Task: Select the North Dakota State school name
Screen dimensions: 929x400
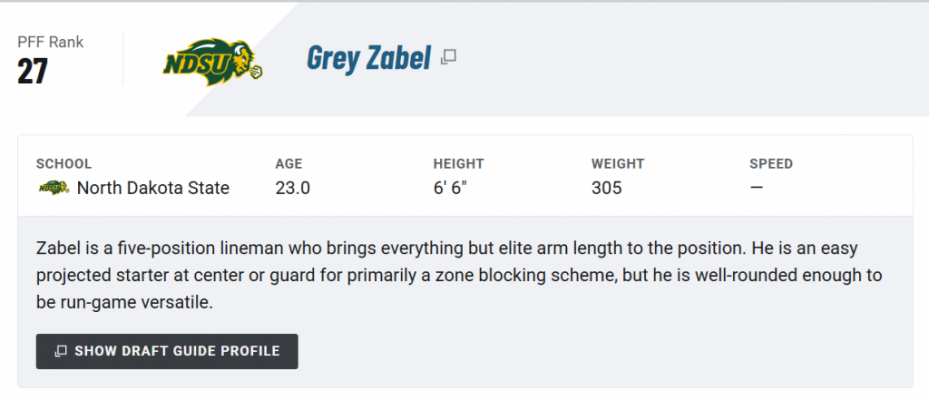Action: click(x=153, y=188)
